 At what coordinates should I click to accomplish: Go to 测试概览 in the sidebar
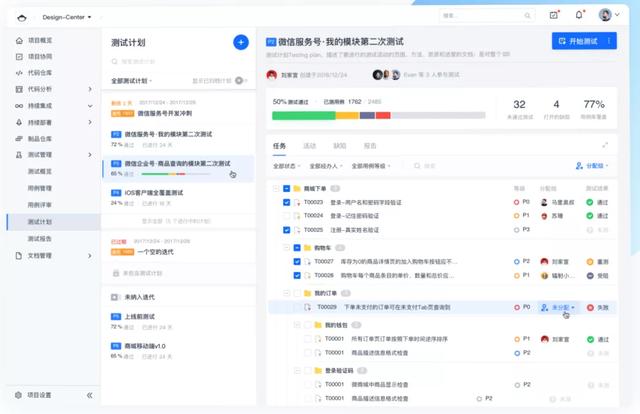[x=40, y=171]
